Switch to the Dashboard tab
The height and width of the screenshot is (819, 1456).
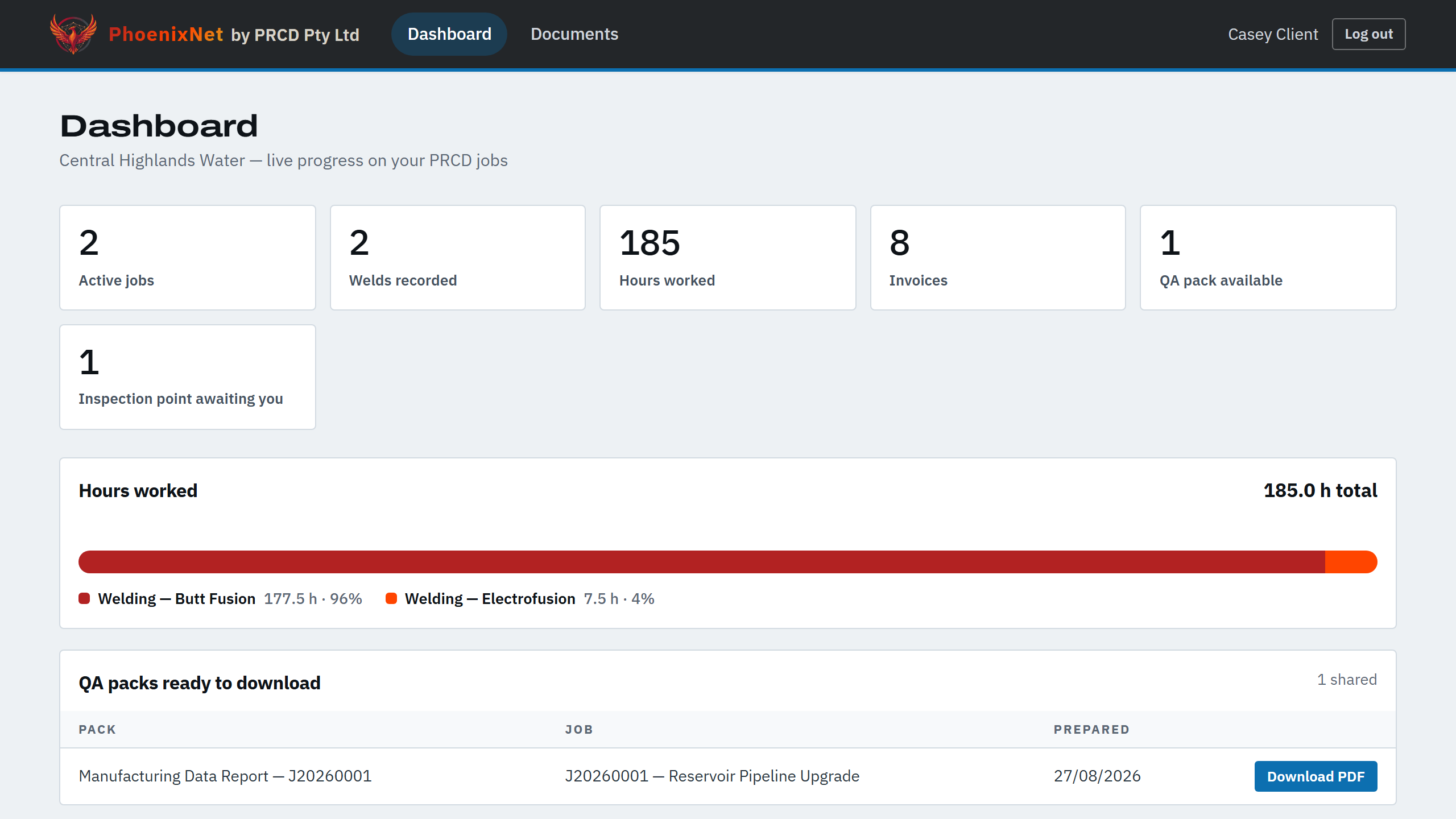click(449, 34)
